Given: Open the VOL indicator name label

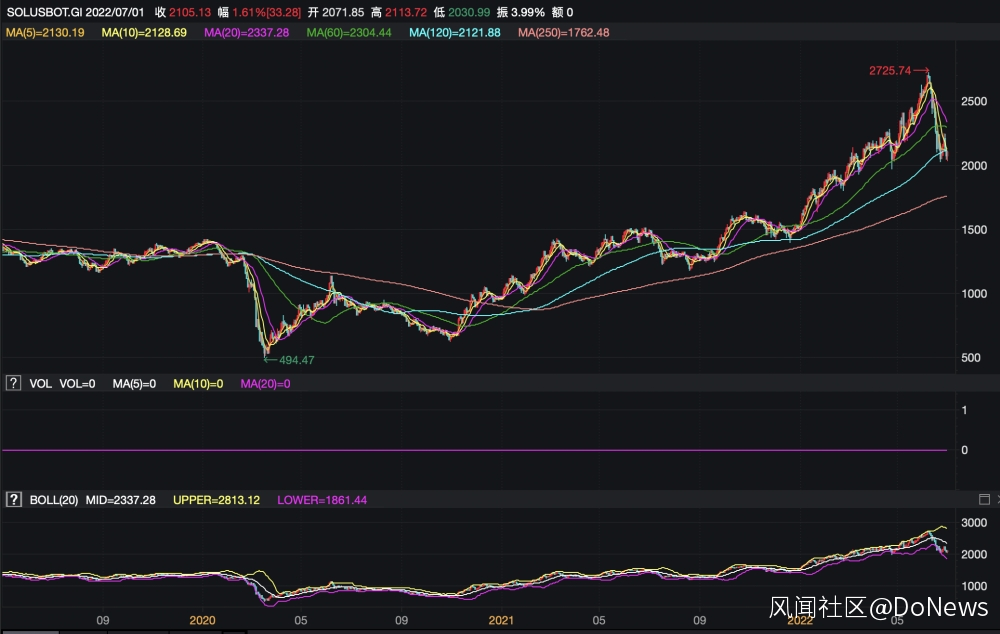Looking at the screenshot, I should coord(40,383).
